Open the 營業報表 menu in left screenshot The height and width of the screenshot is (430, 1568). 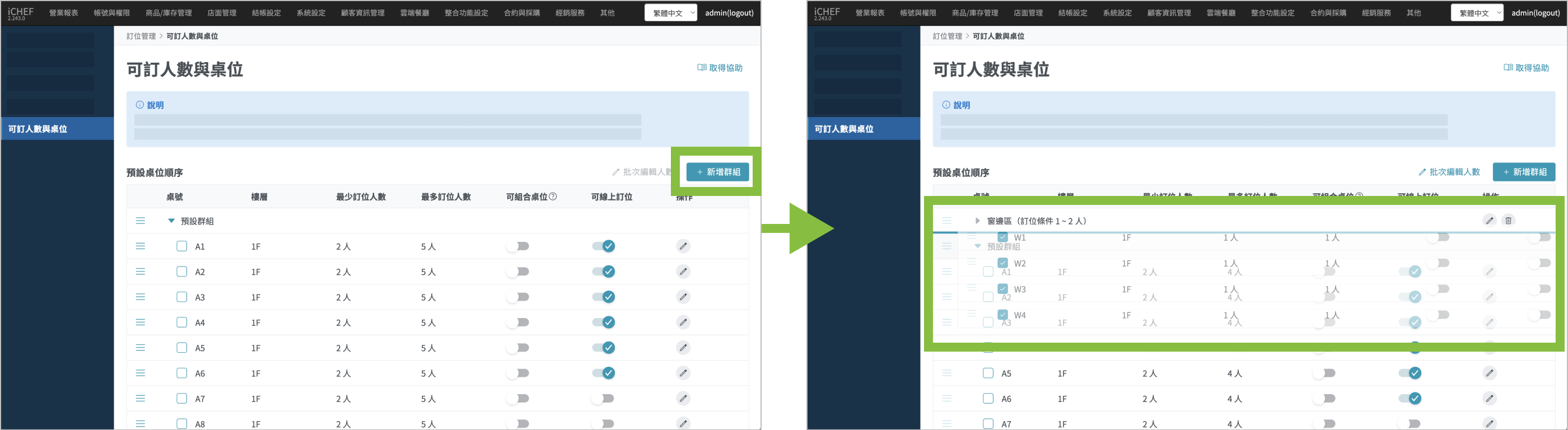[64, 13]
